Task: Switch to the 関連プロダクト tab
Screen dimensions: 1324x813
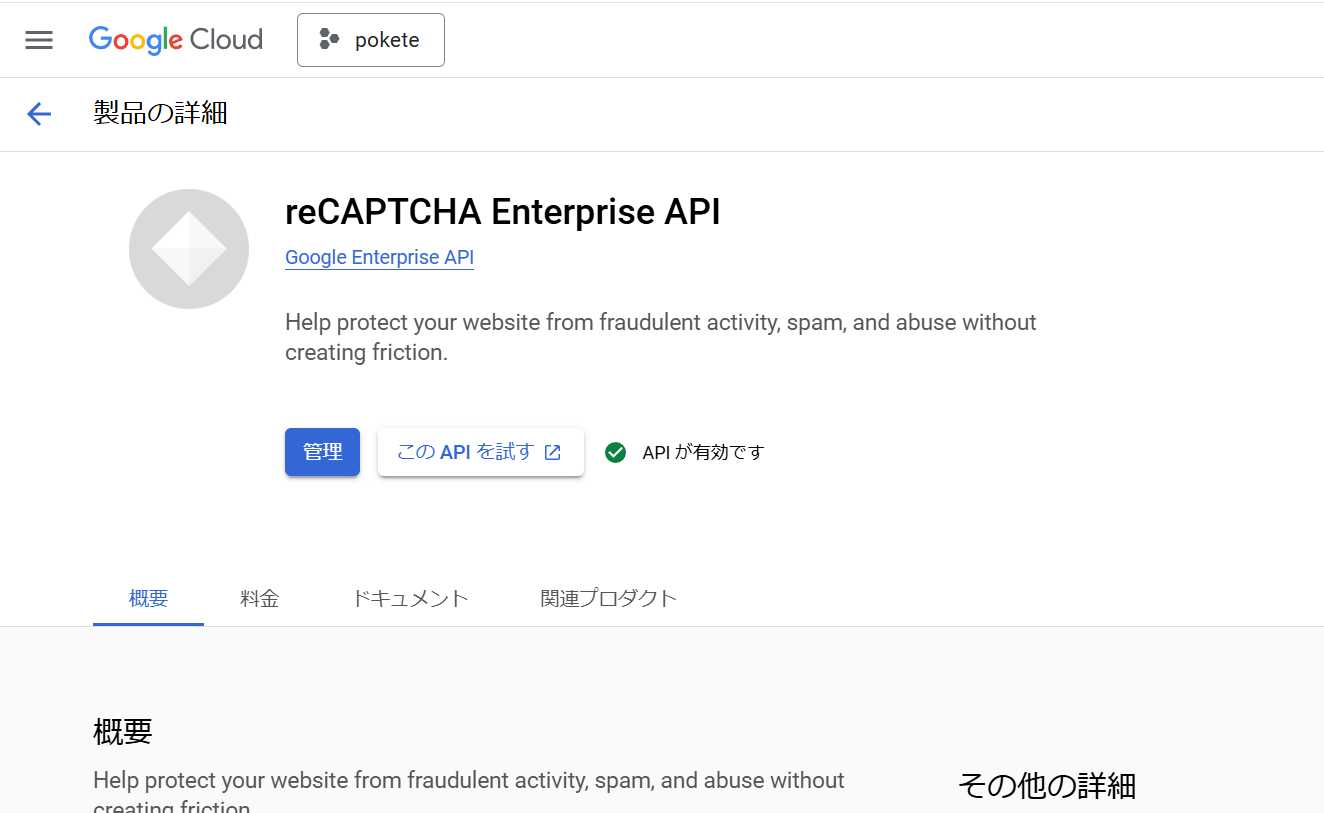Action: pyautogui.click(x=609, y=599)
